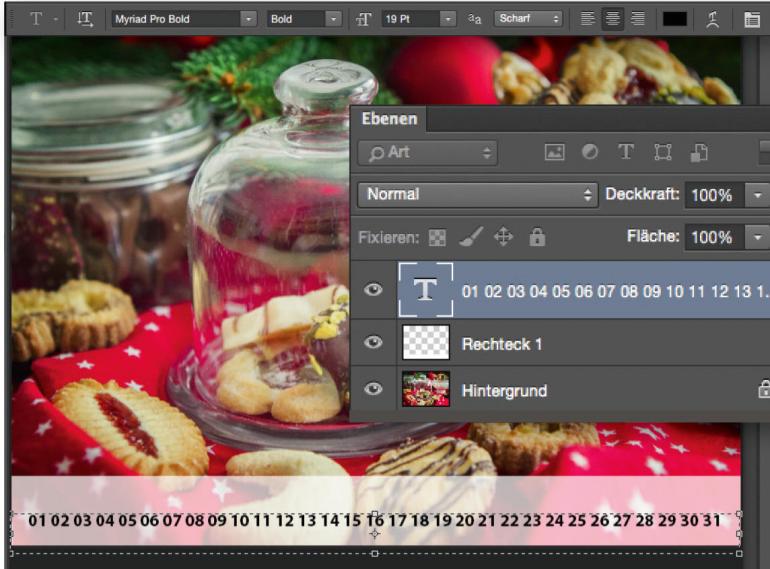Select the text layer thumbnail
Viewport: 770px width, 569px height.
[425, 290]
